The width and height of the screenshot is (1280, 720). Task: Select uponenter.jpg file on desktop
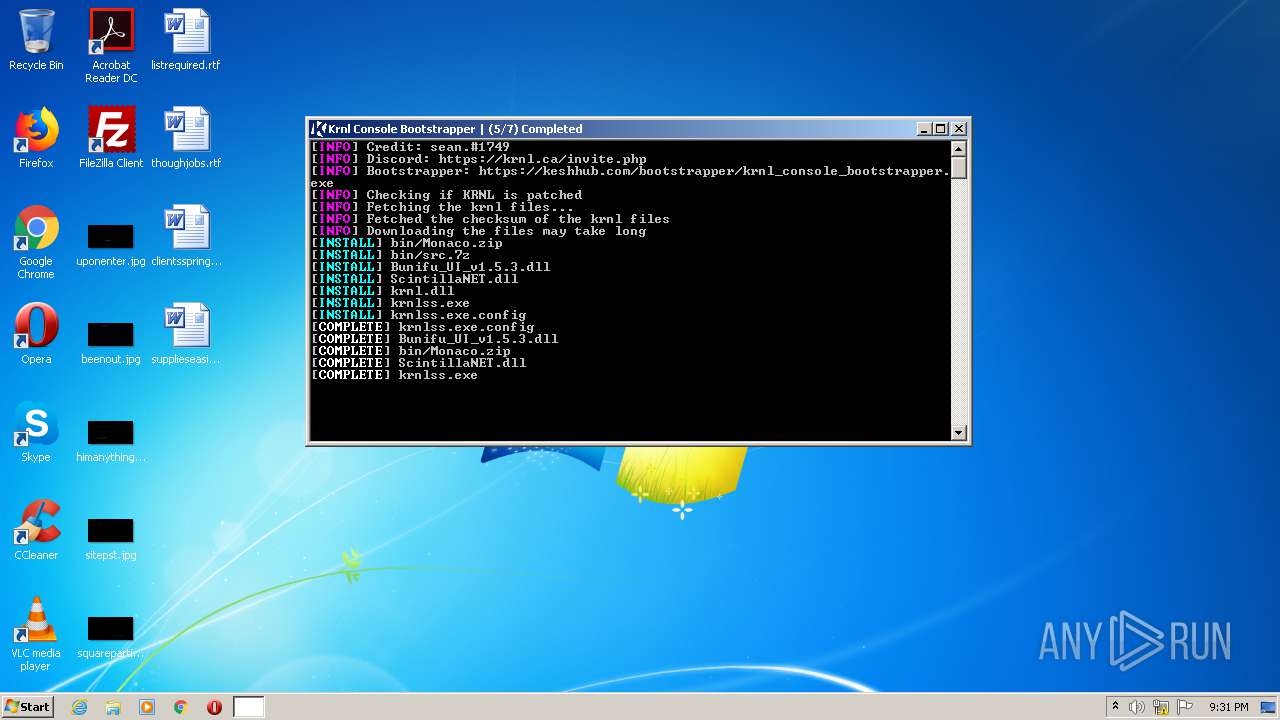[x=111, y=243]
